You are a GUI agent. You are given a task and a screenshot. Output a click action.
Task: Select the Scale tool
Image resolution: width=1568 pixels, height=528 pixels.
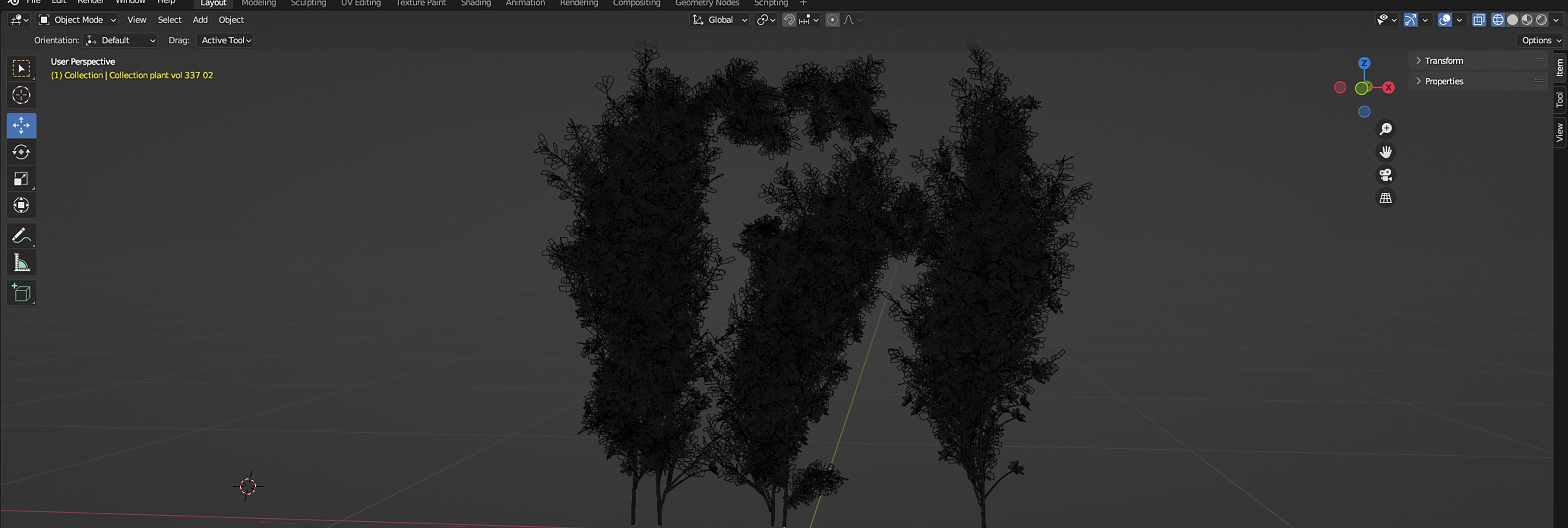coord(21,178)
